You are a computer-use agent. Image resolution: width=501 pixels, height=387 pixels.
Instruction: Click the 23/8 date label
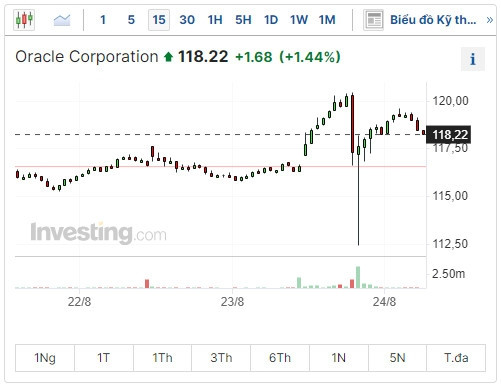point(232,302)
